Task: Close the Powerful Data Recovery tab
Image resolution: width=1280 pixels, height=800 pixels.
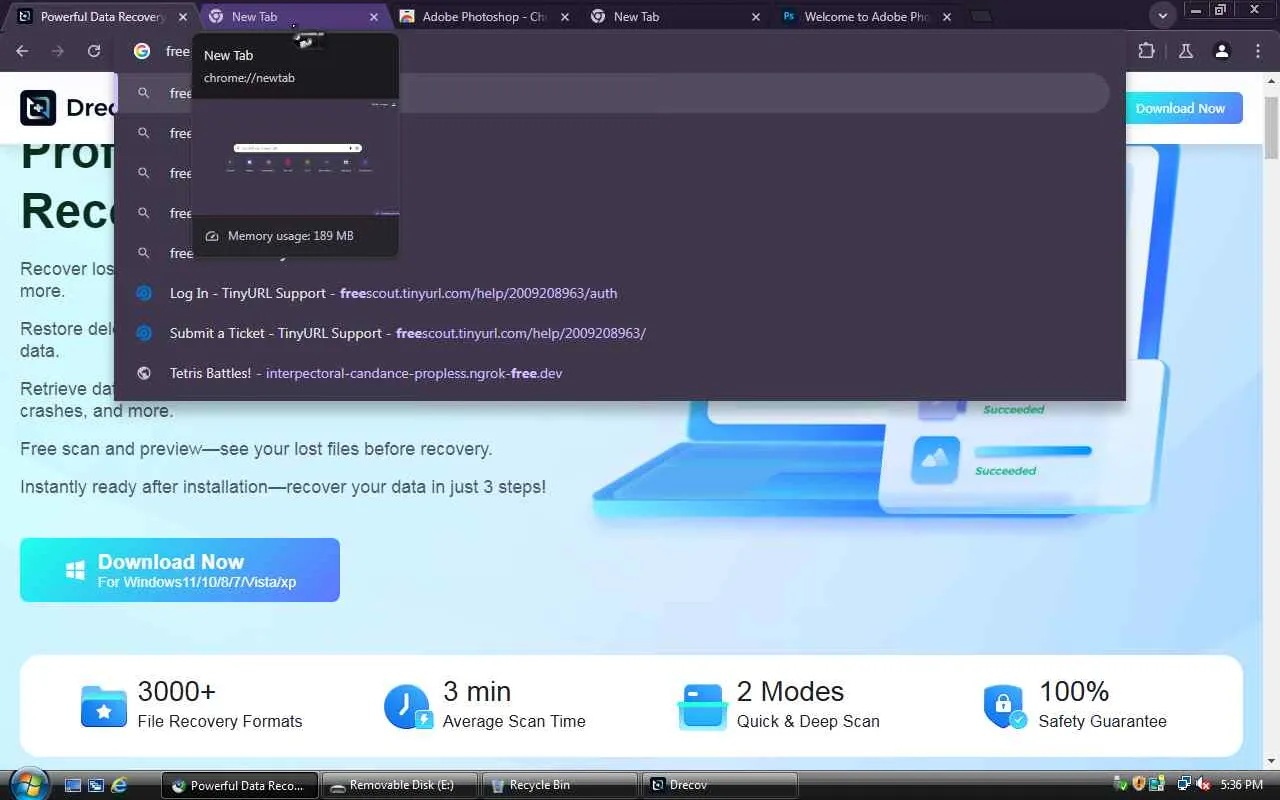Action: point(183,17)
